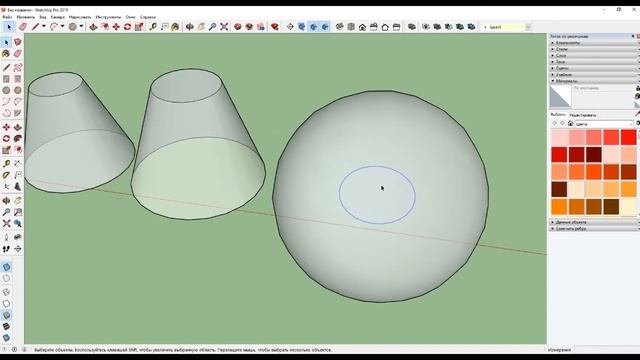Pick the bright red color swatch
The width and height of the screenshot is (640, 360).
(629, 137)
